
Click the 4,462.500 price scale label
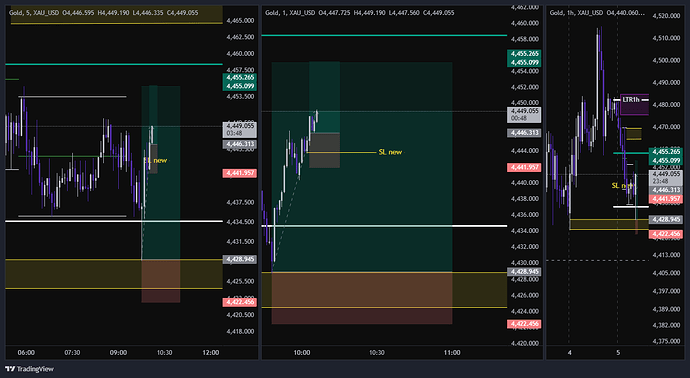point(240,37)
